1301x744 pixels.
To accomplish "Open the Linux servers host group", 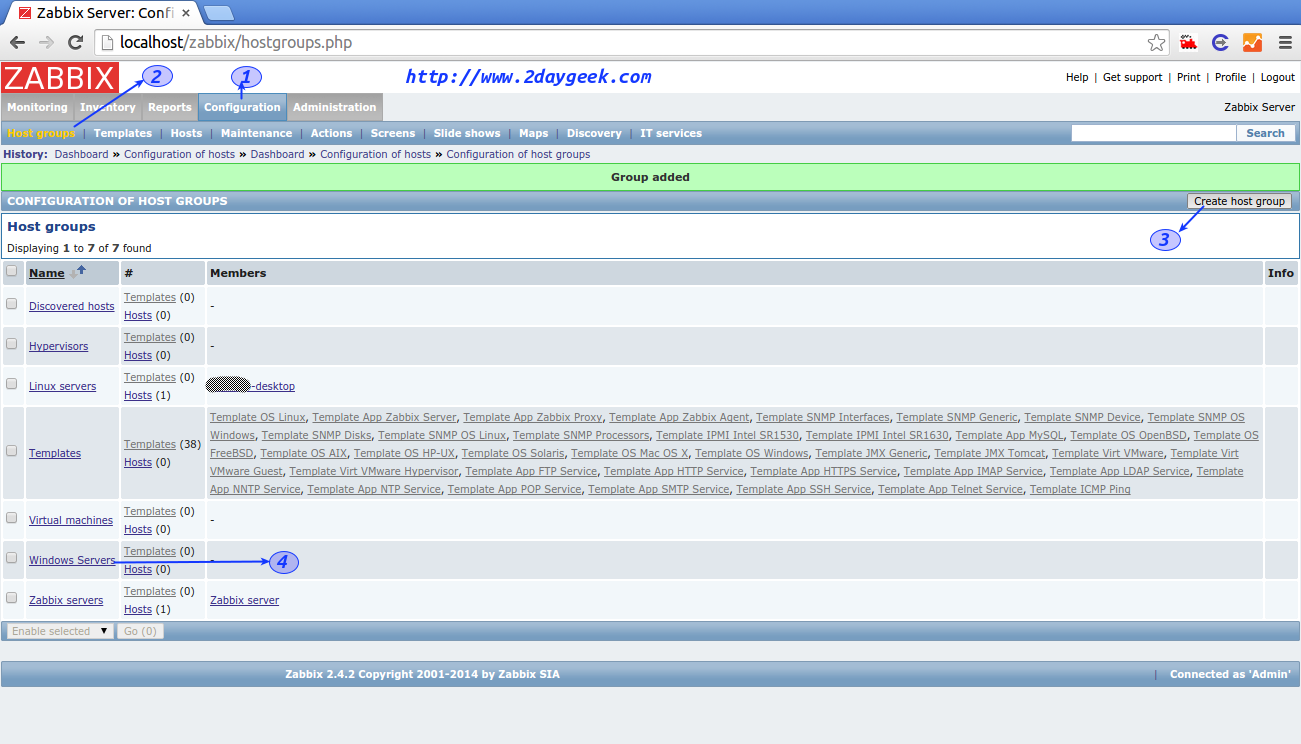I will pos(62,386).
